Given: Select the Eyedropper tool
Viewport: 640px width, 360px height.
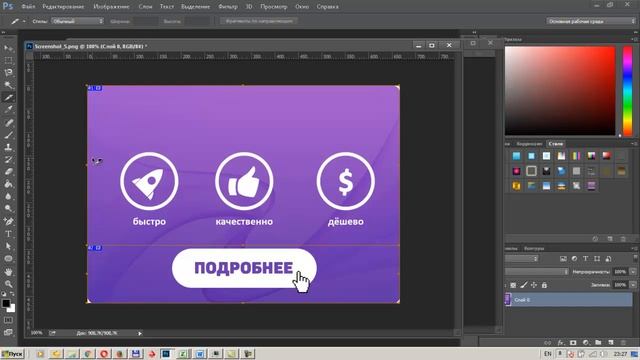Looking at the screenshot, I should pos(8,109).
